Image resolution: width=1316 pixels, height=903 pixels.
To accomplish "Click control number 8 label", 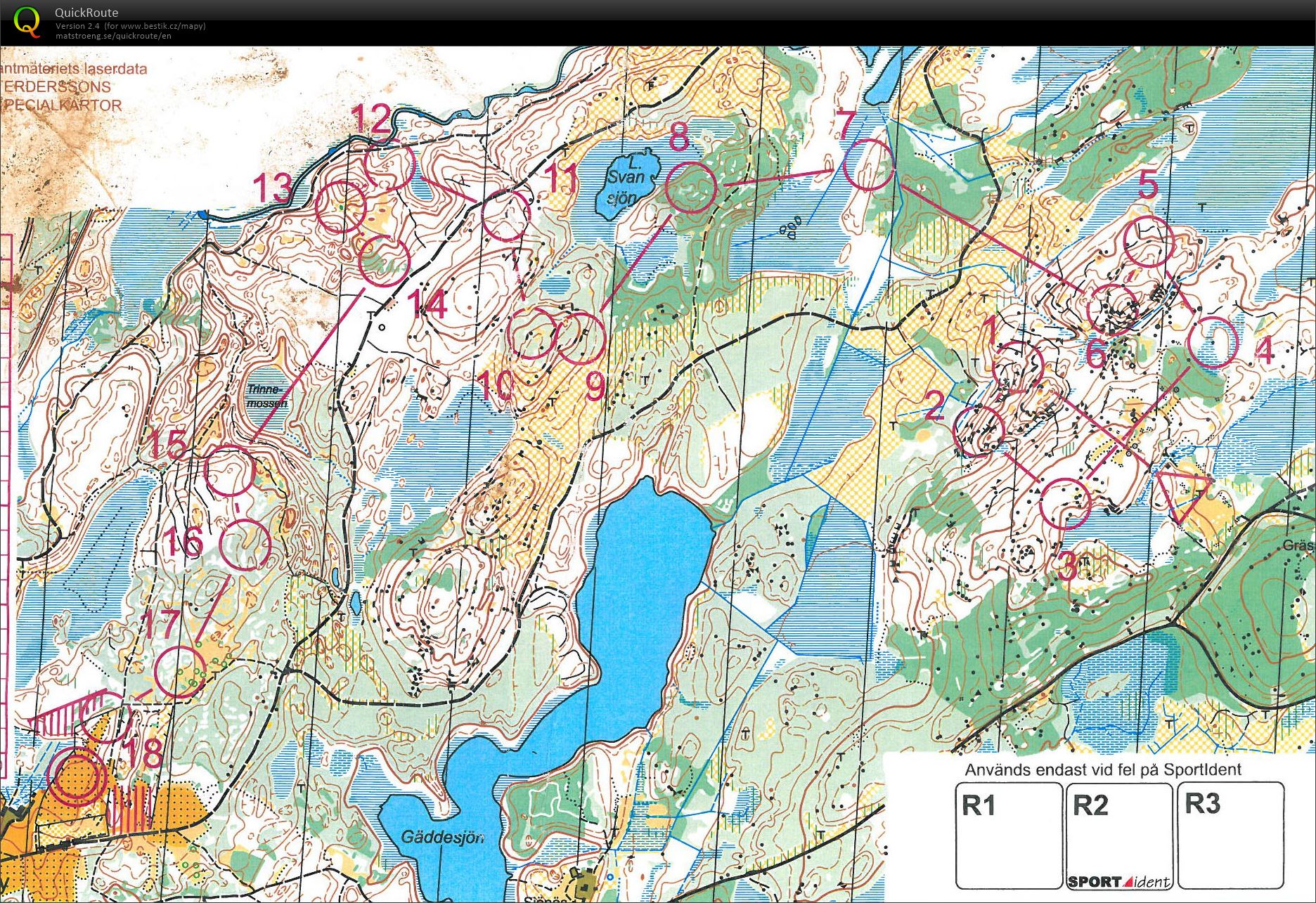I will coord(678,136).
